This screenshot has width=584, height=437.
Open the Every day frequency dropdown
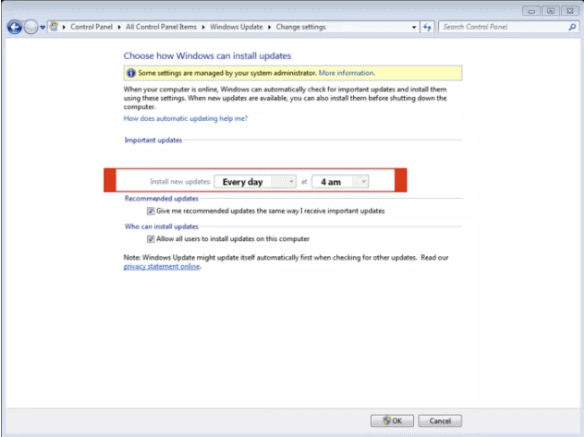(x=256, y=182)
